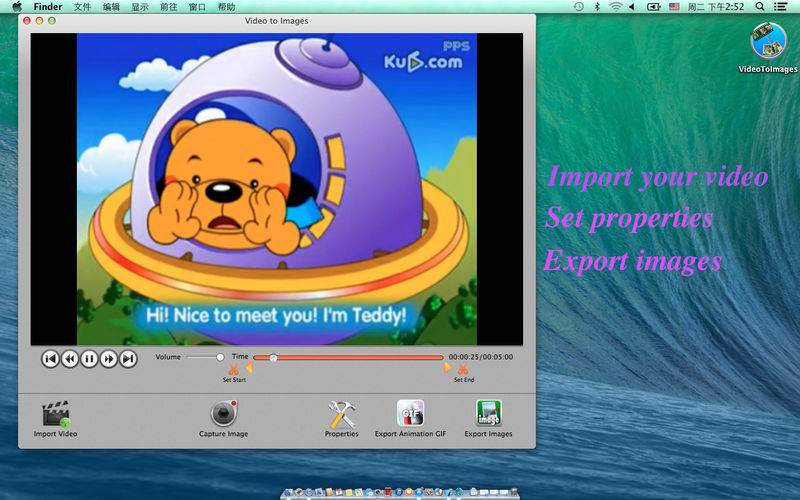Open the Apple menu
The width and height of the screenshot is (800, 500).
coord(17,7)
